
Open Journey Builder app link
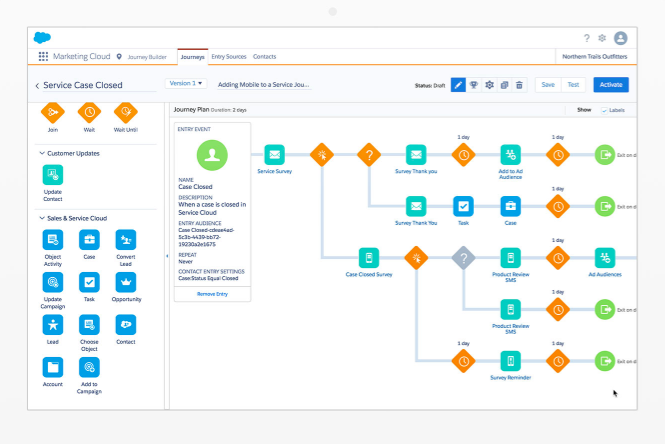[147, 57]
